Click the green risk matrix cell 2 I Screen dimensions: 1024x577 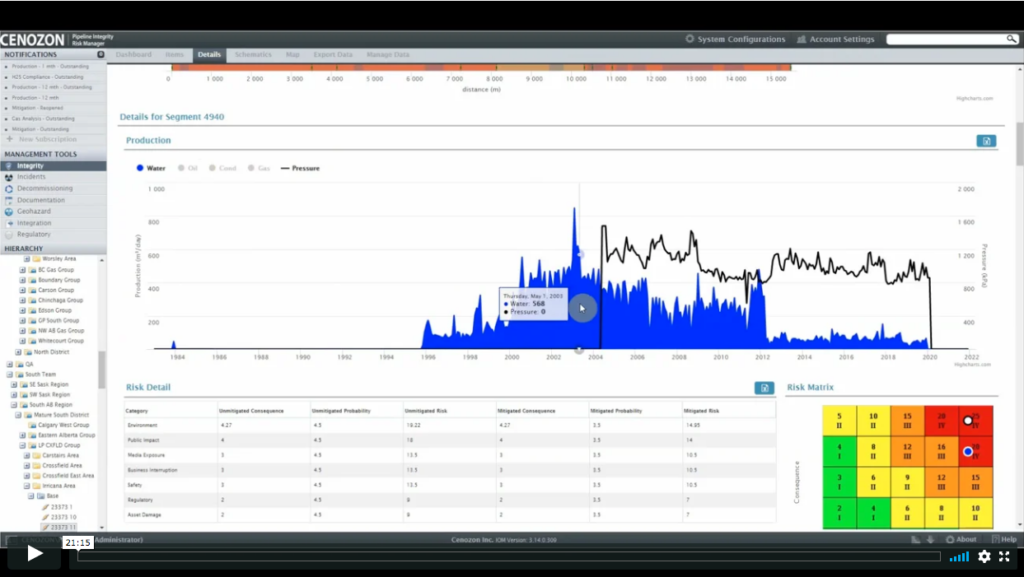pos(839,513)
